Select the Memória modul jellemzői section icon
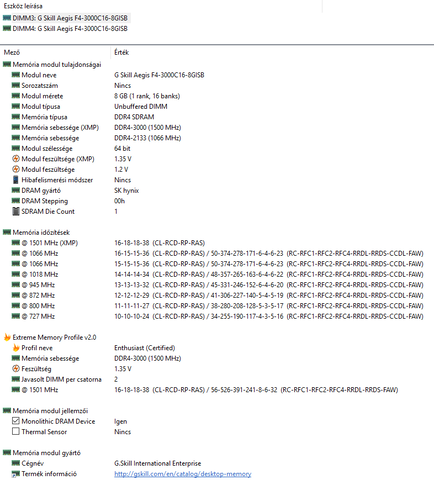Screen dimensions: 434x480 [x=7, y=411]
